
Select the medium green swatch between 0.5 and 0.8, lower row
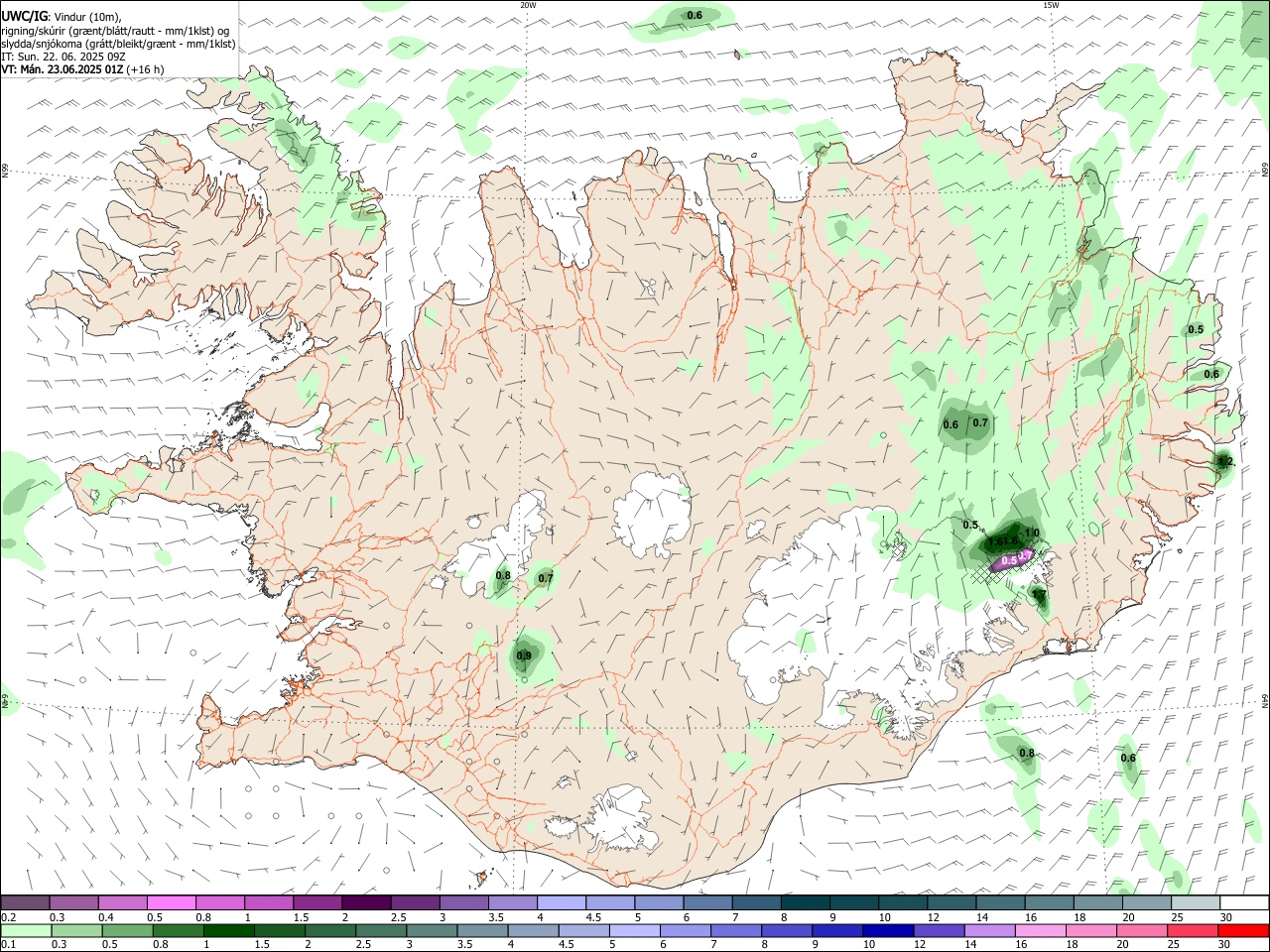128,931
